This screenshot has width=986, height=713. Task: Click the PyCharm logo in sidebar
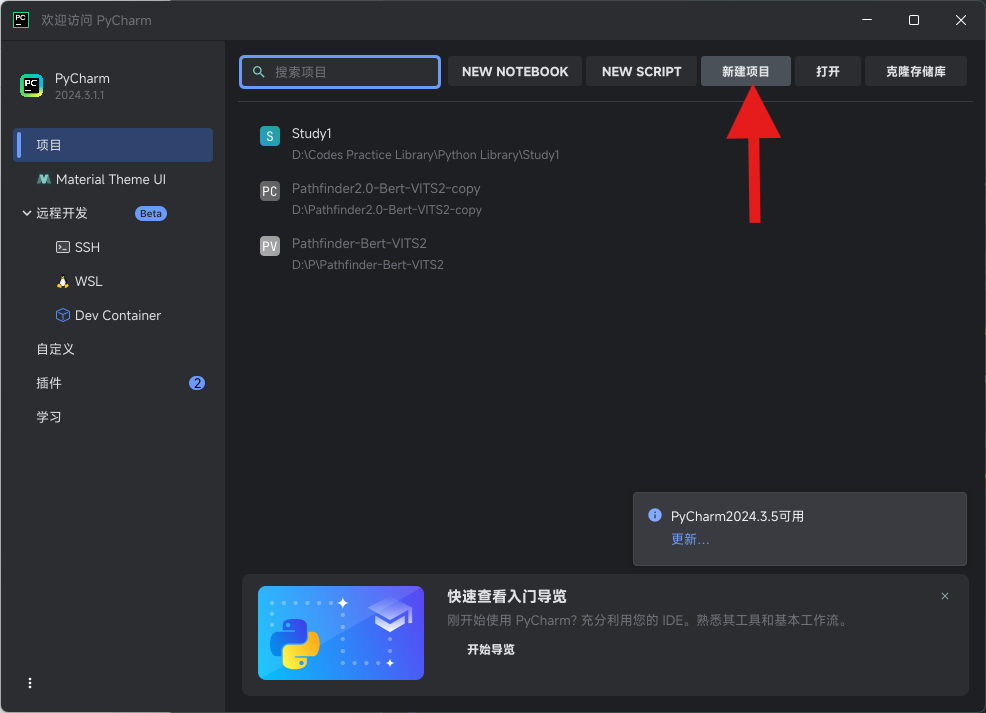(x=31, y=86)
